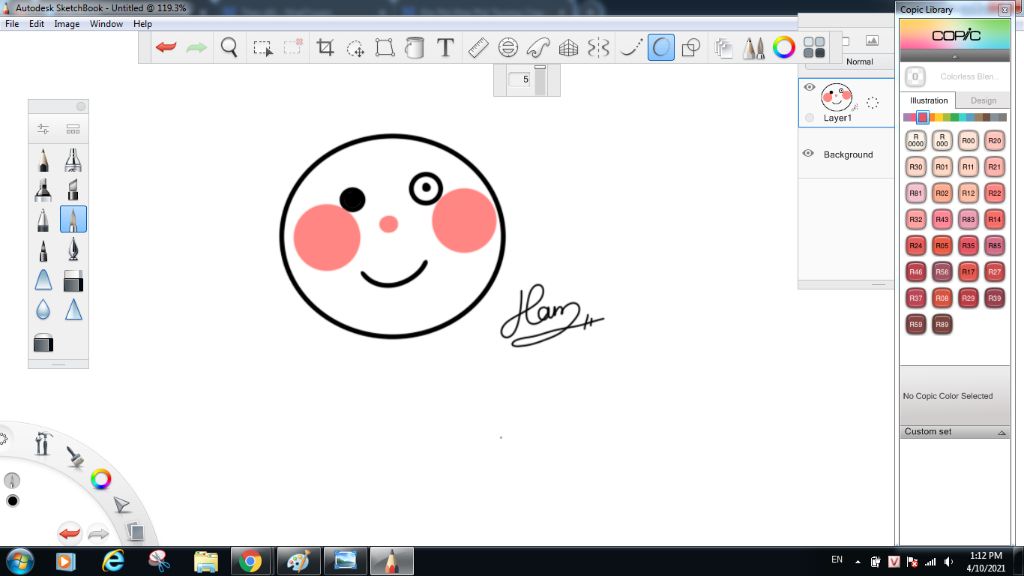Activate the Quick Transform tool

click(x=355, y=48)
